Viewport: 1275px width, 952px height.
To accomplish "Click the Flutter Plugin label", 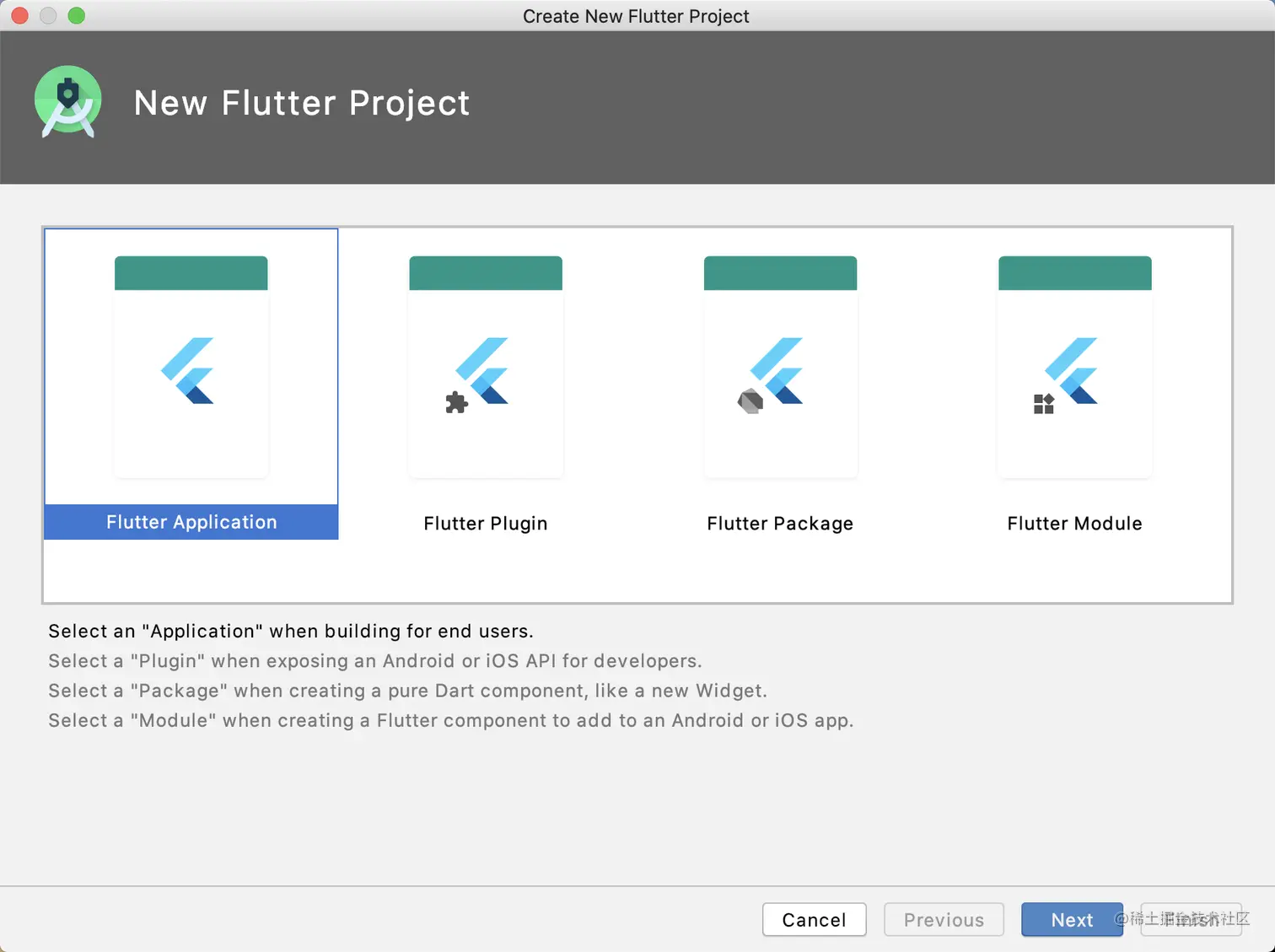I will [x=486, y=524].
